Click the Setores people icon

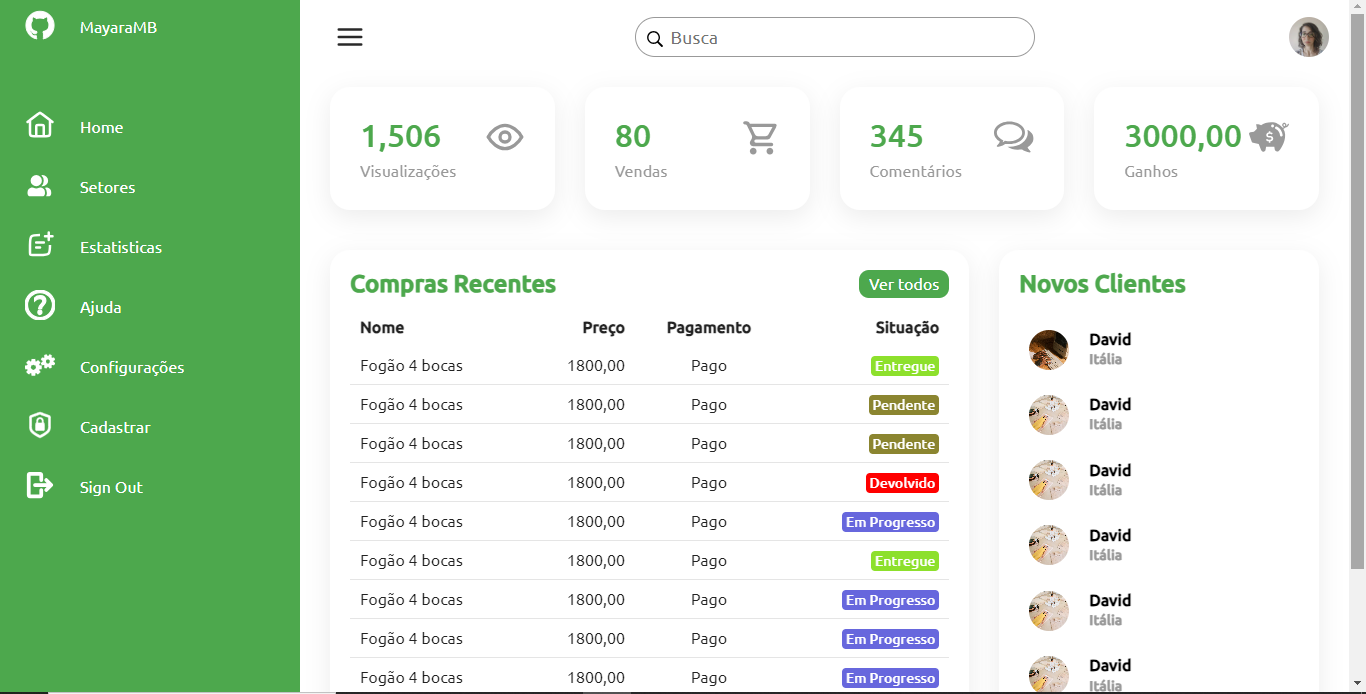(x=39, y=185)
